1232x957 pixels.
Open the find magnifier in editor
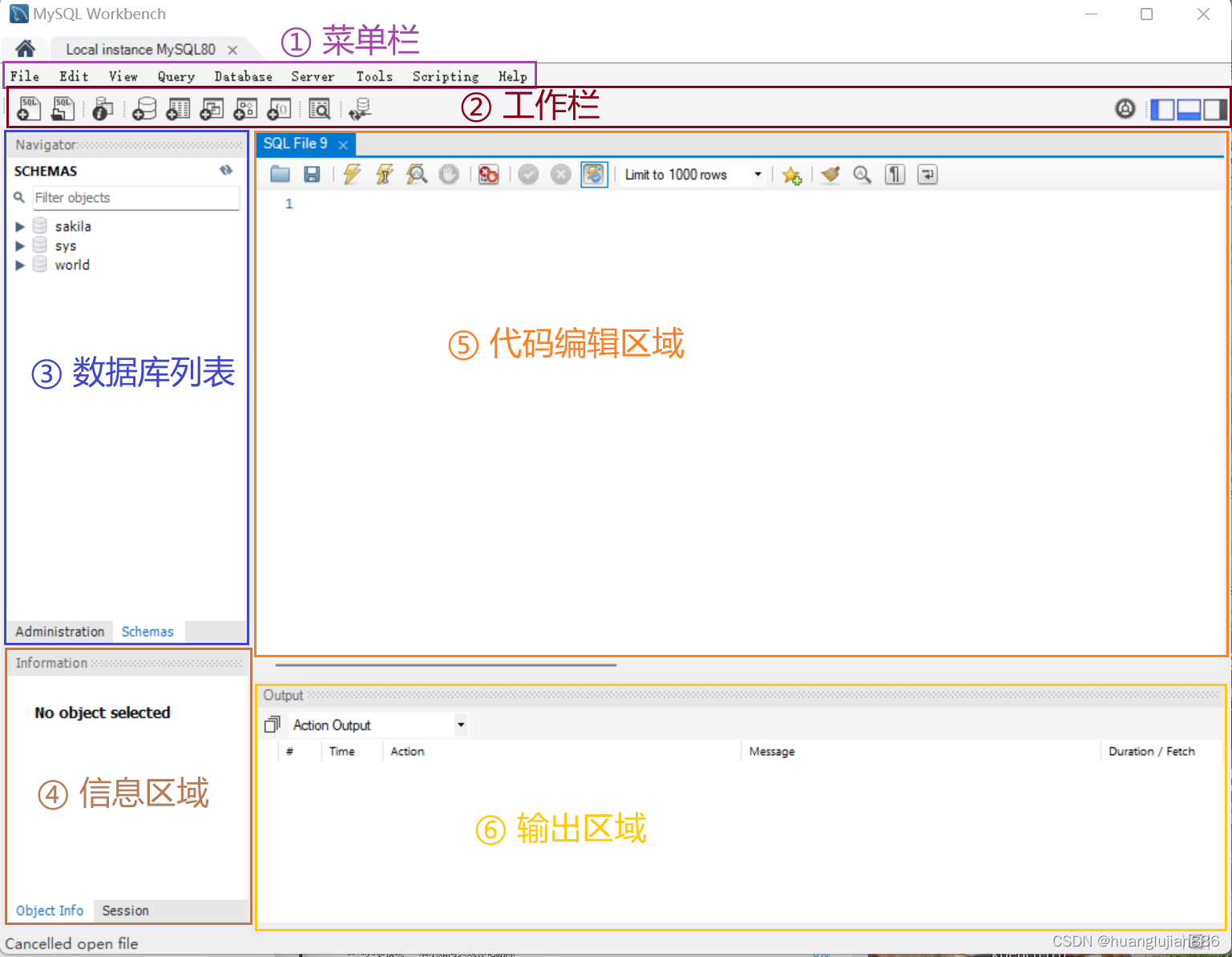click(x=862, y=174)
